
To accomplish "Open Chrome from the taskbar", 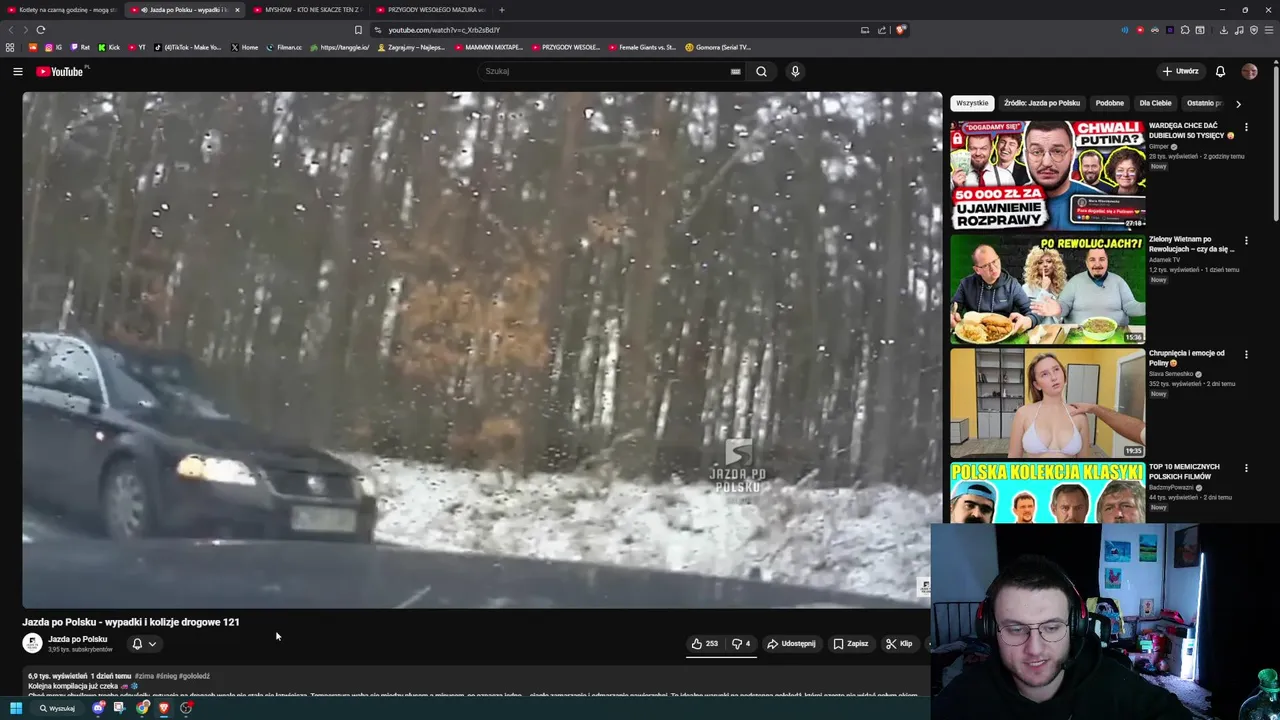I will [x=143, y=708].
